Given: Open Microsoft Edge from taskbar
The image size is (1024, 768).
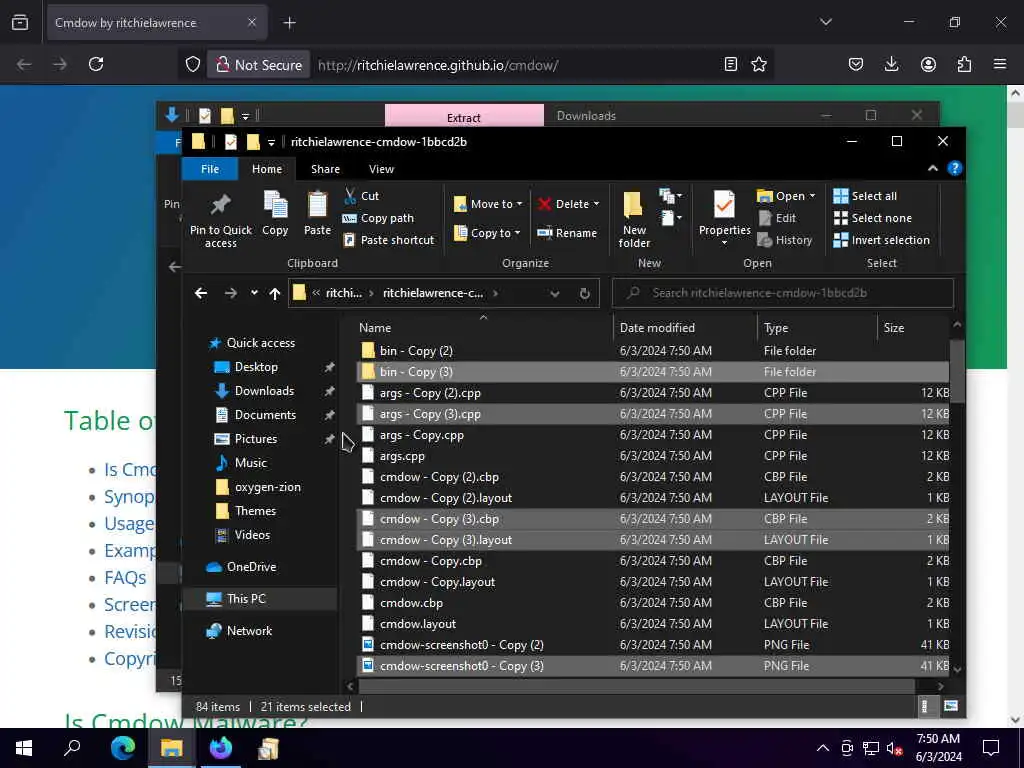Looking at the screenshot, I should click(122, 747).
